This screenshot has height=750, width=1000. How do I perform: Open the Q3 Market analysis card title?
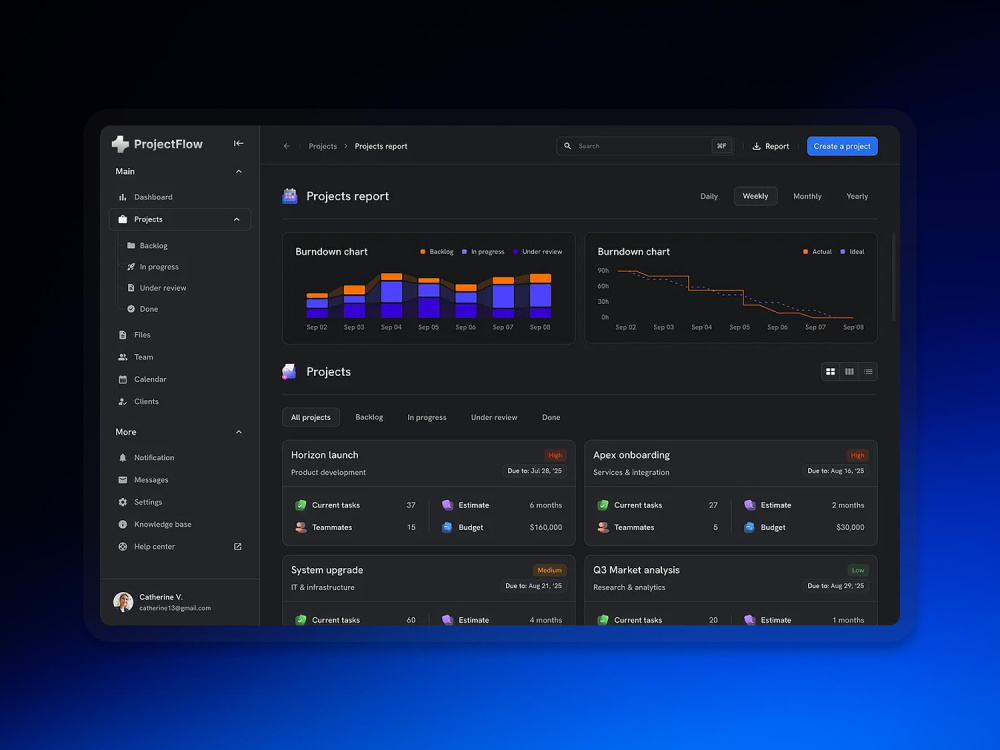[x=636, y=570]
